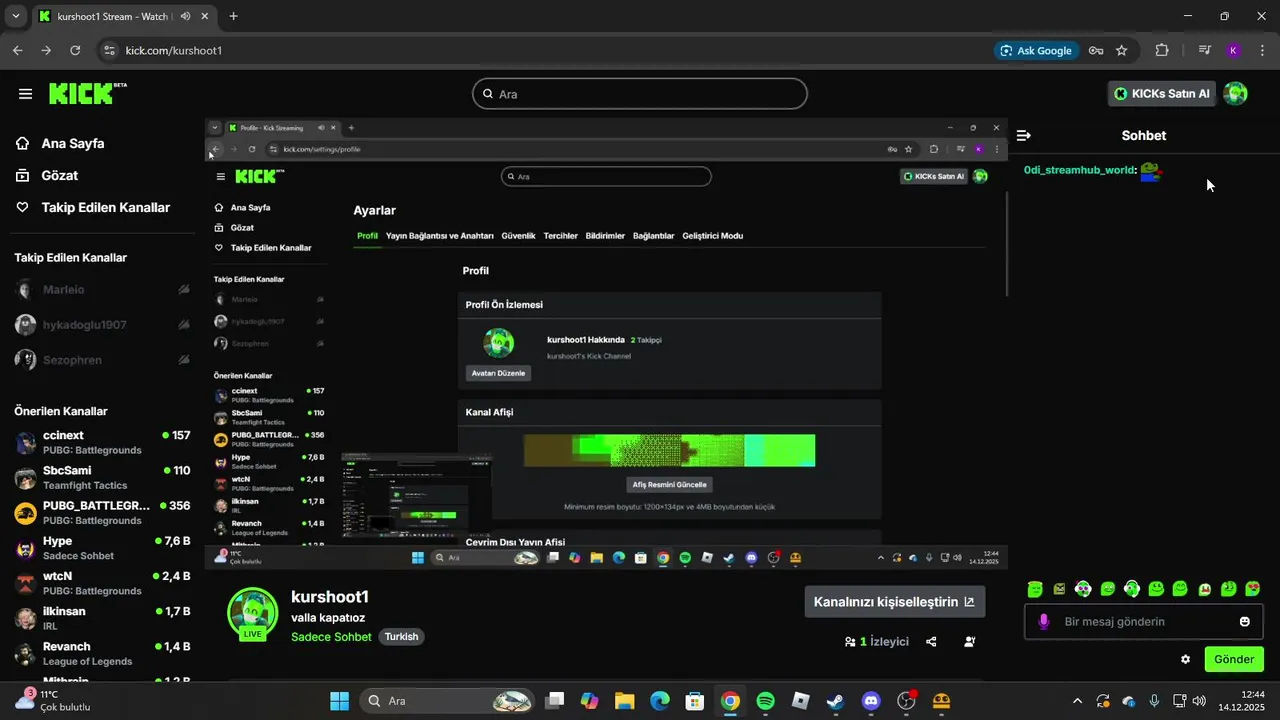Open Gözat in sidebar
Viewport: 1280px width, 720px height.
pyautogui.click(x=59, y=175)
